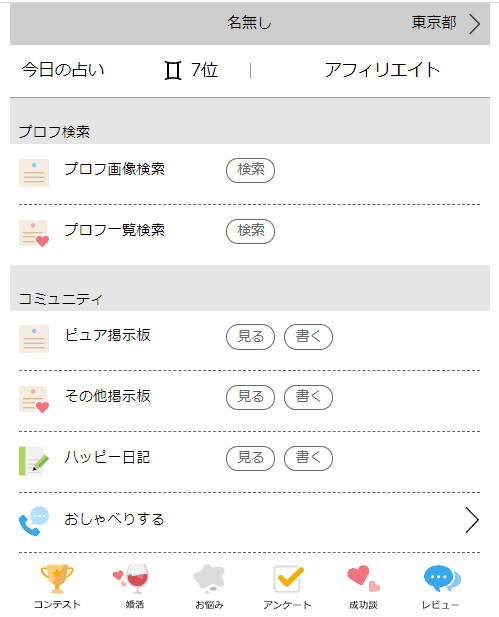Click 検索 button for プロフ一覧検索
499x617 pixels.
pyautogui.click(x=250, y=231)
